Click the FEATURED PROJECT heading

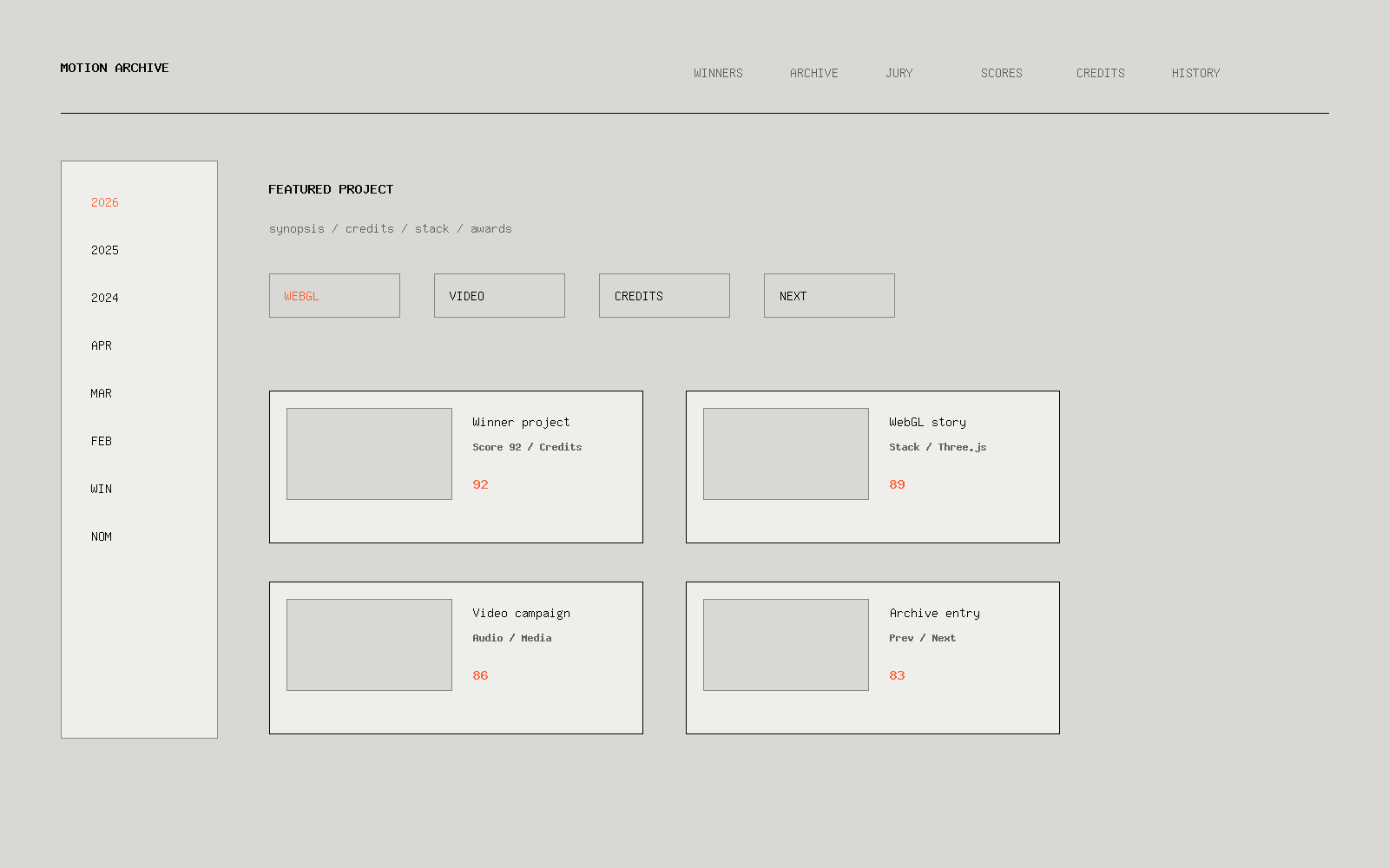[331, 189]
